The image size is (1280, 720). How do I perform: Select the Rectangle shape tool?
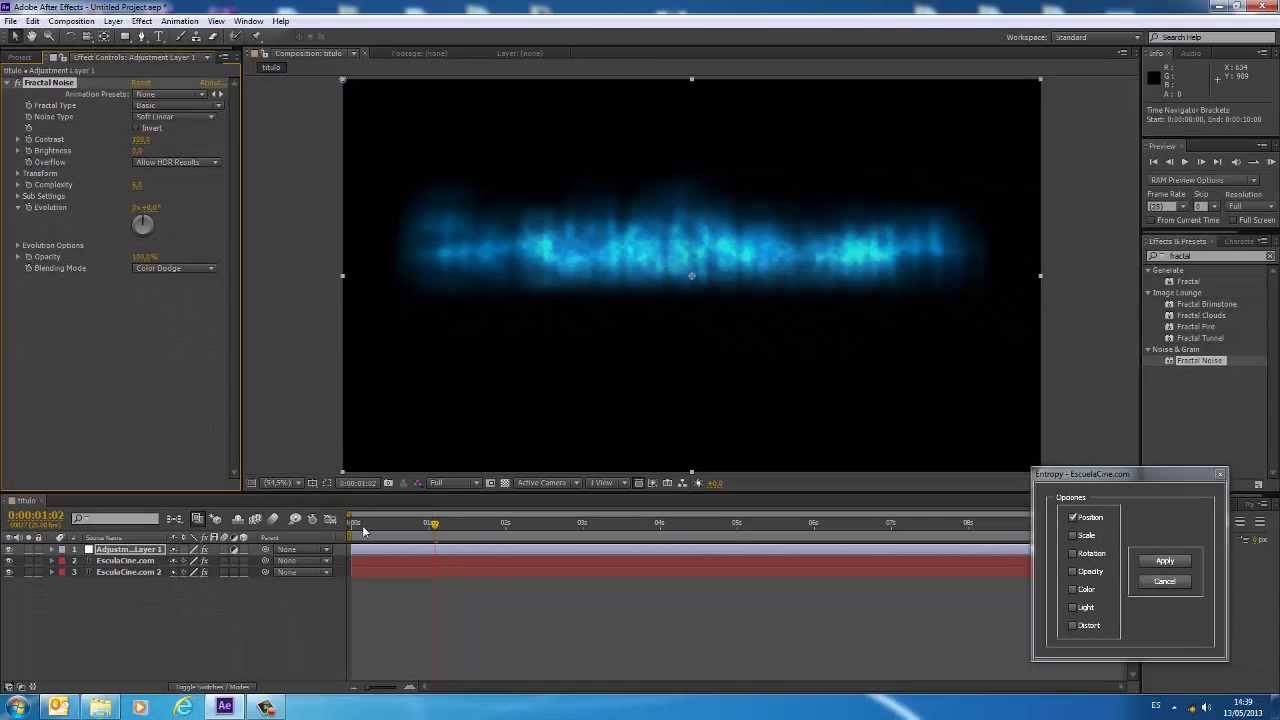point(125,37)
